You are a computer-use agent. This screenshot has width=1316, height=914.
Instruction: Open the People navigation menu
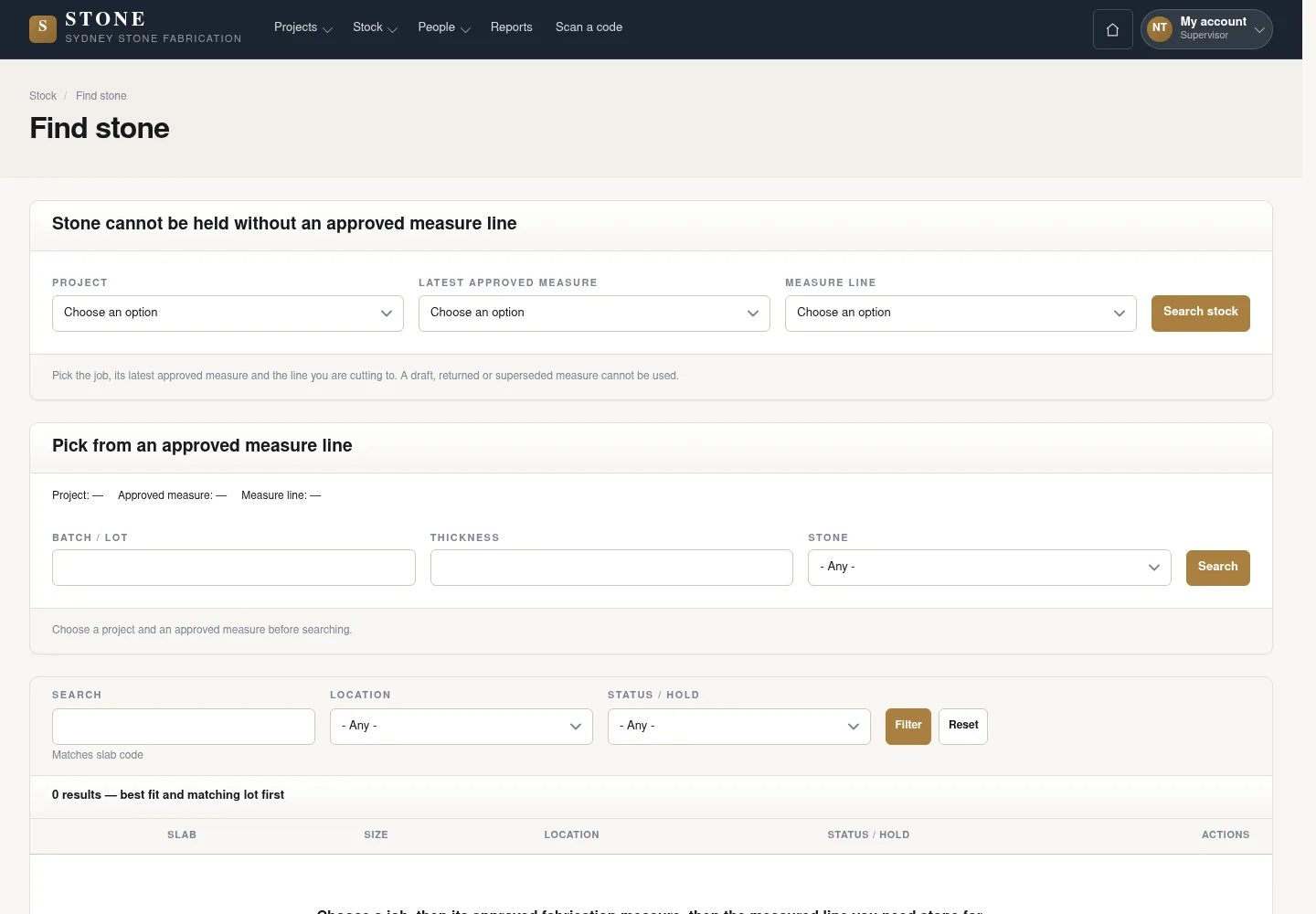443,27
